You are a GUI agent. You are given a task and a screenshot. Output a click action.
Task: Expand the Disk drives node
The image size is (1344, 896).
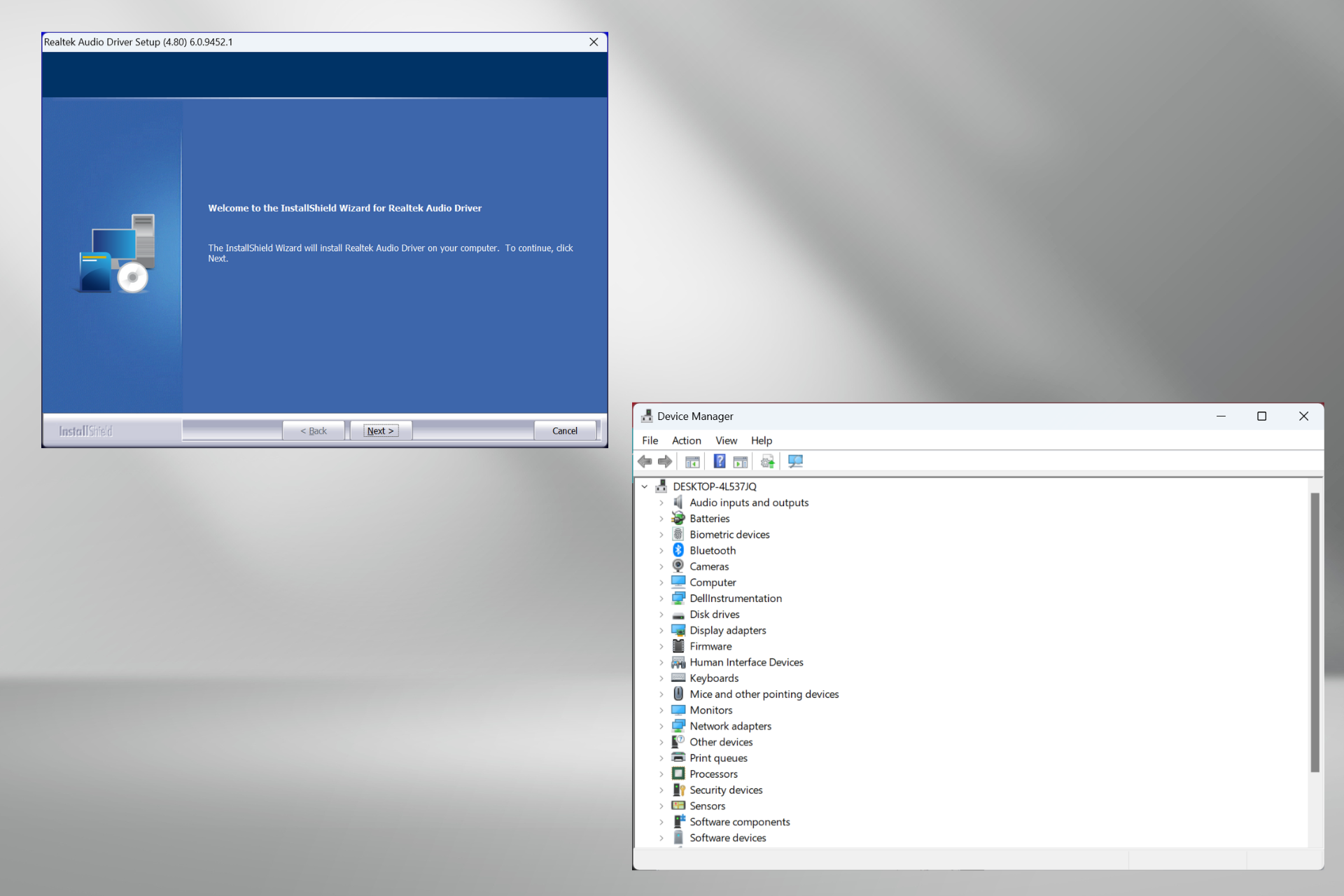661,615
